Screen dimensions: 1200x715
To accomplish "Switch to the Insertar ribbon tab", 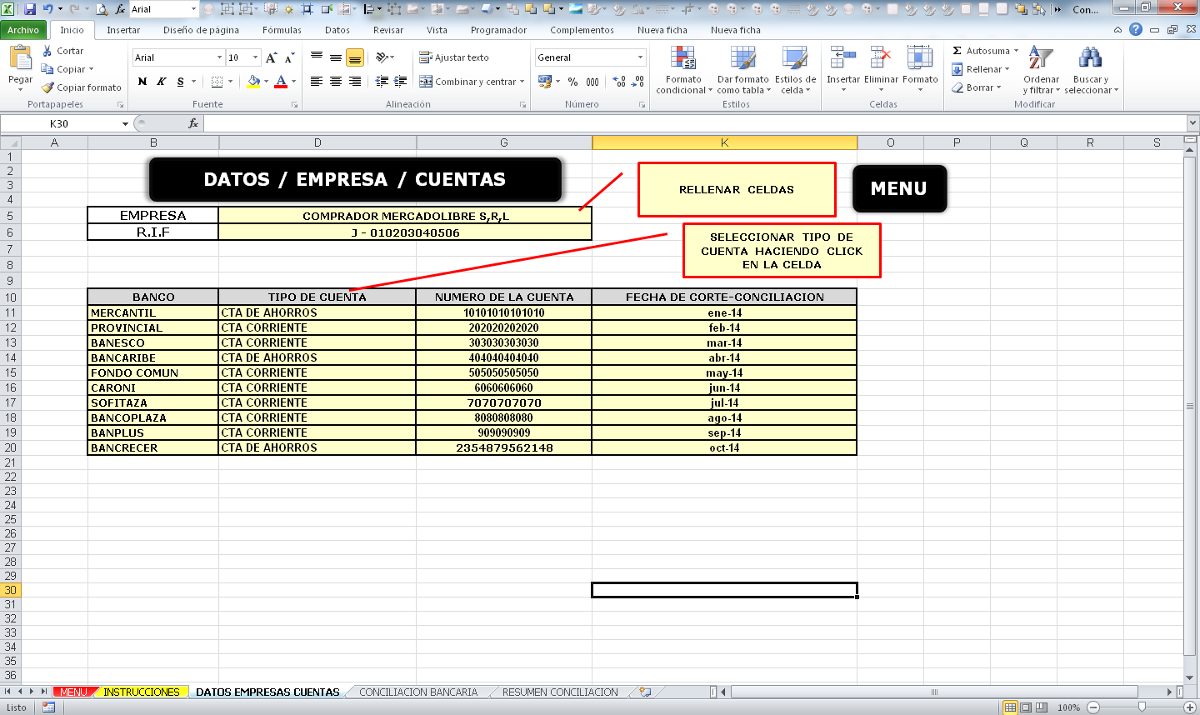I will point(124,30).
